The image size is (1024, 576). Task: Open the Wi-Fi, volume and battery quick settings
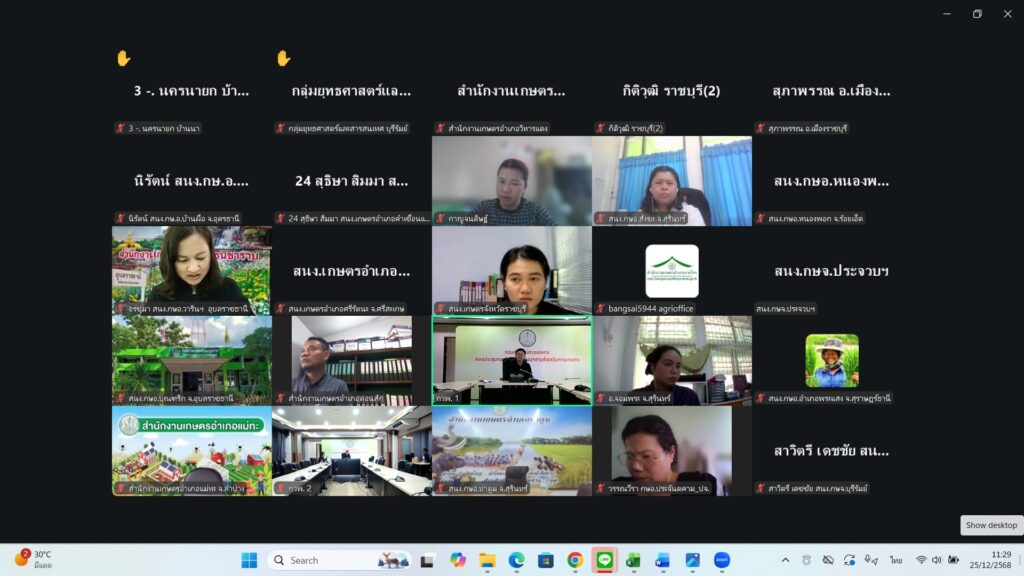(x=937, y=560)
